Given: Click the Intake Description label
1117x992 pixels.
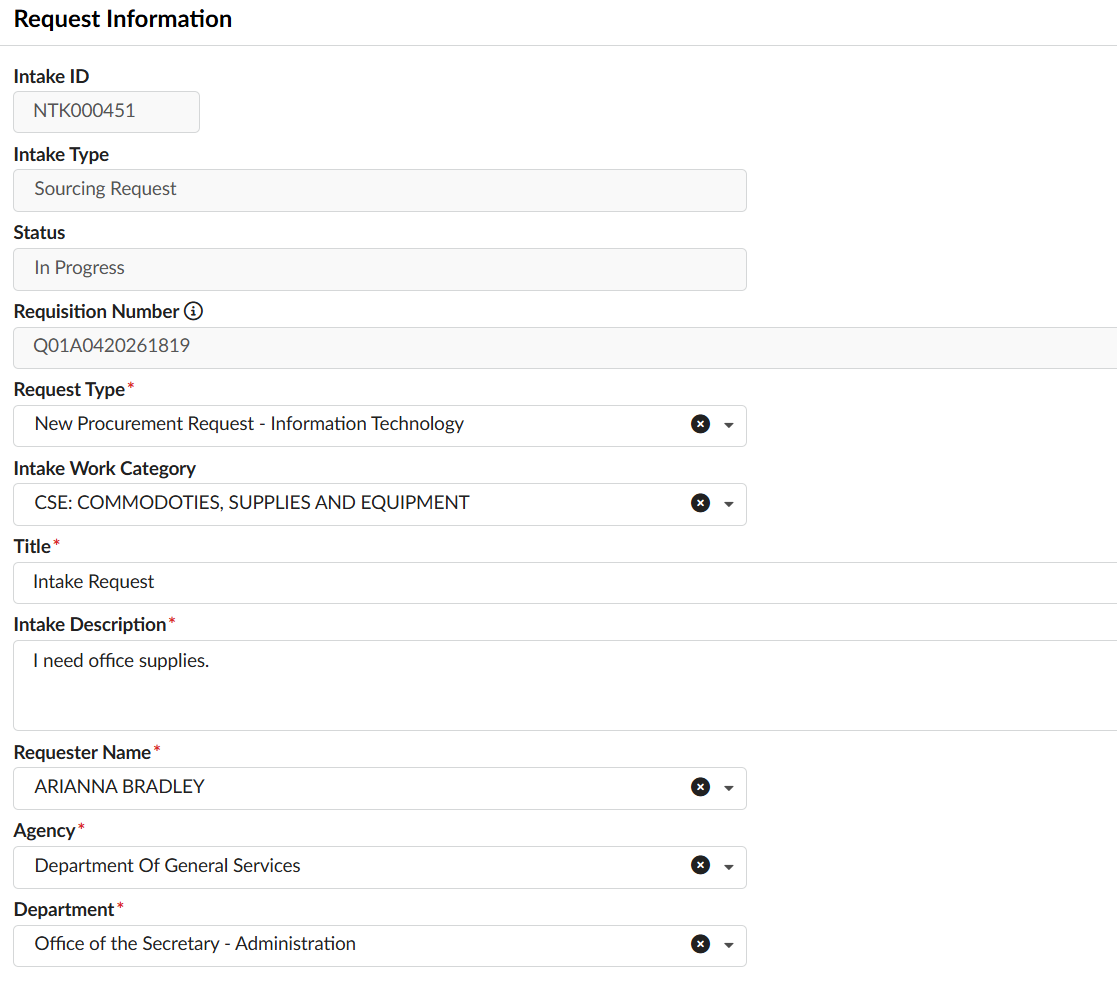Looking at the screenshot, I should click(90, 625).
